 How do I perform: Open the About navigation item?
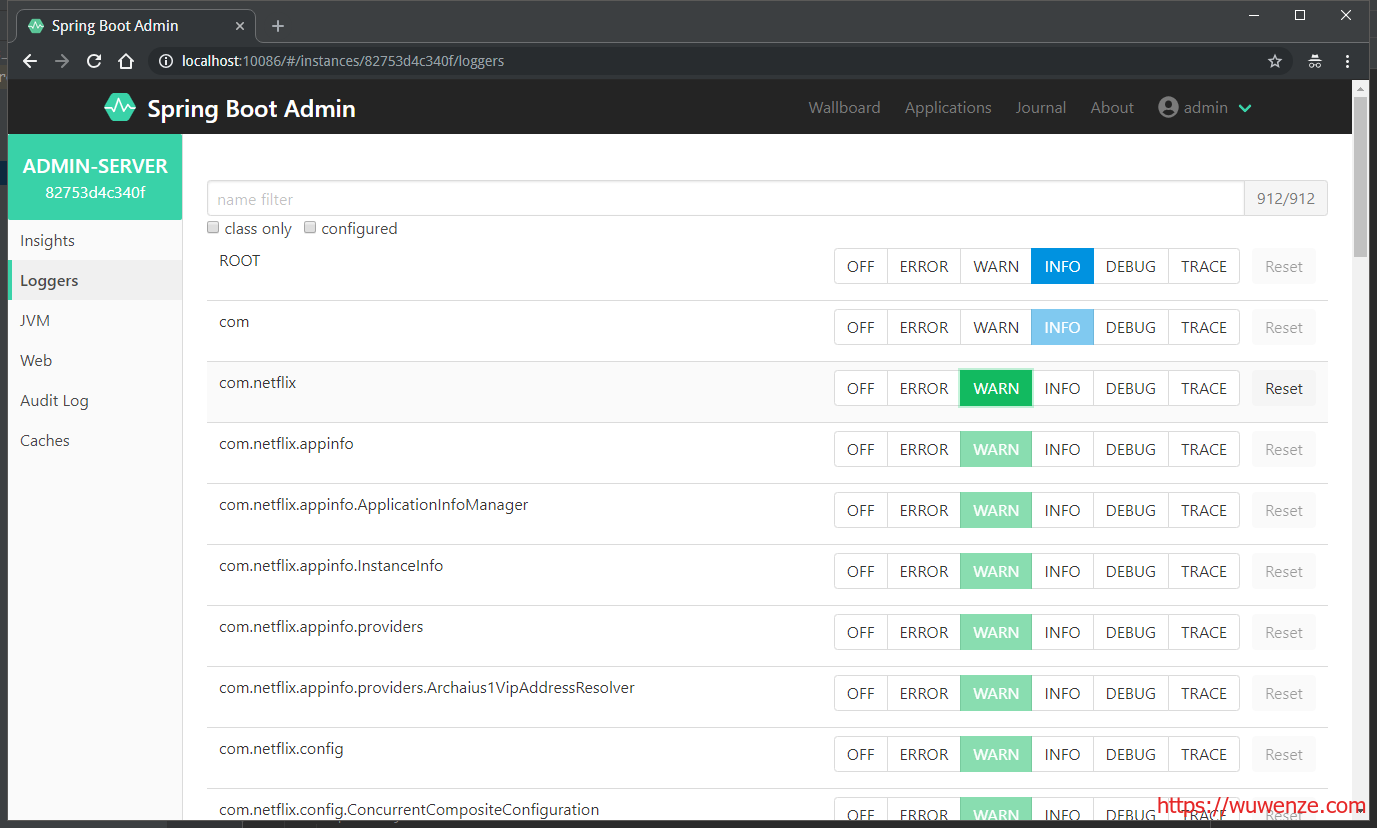coord(1112,107)
